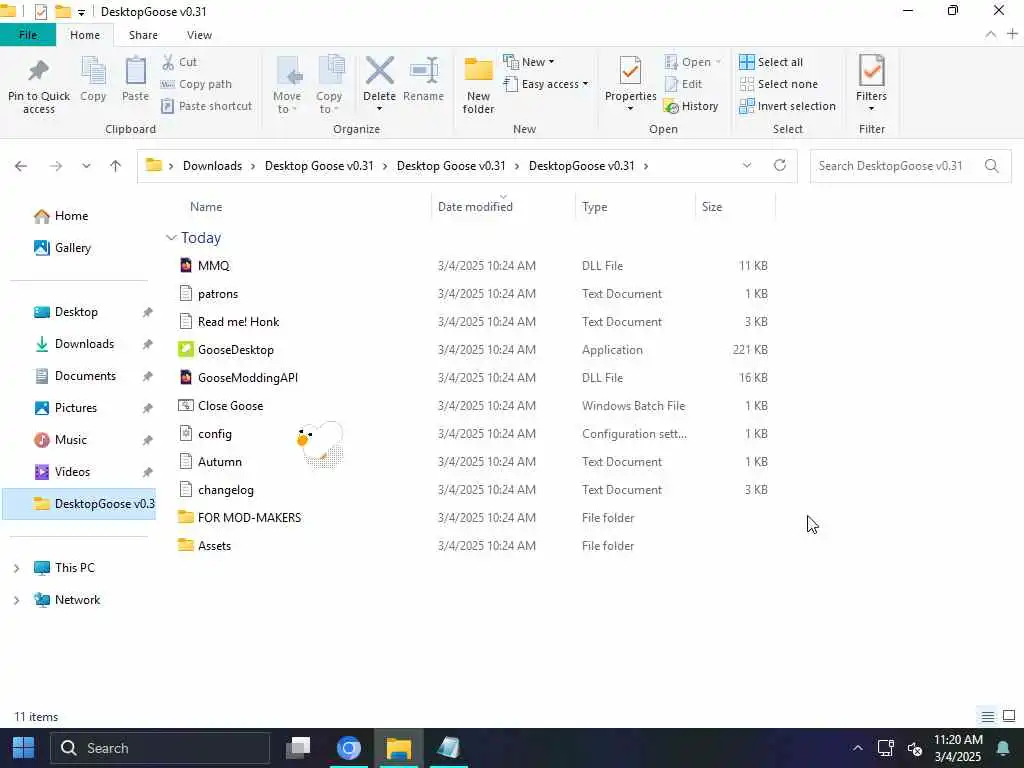1024x768 pixels.
Task: Refresh the current folder
Action: 780,165
